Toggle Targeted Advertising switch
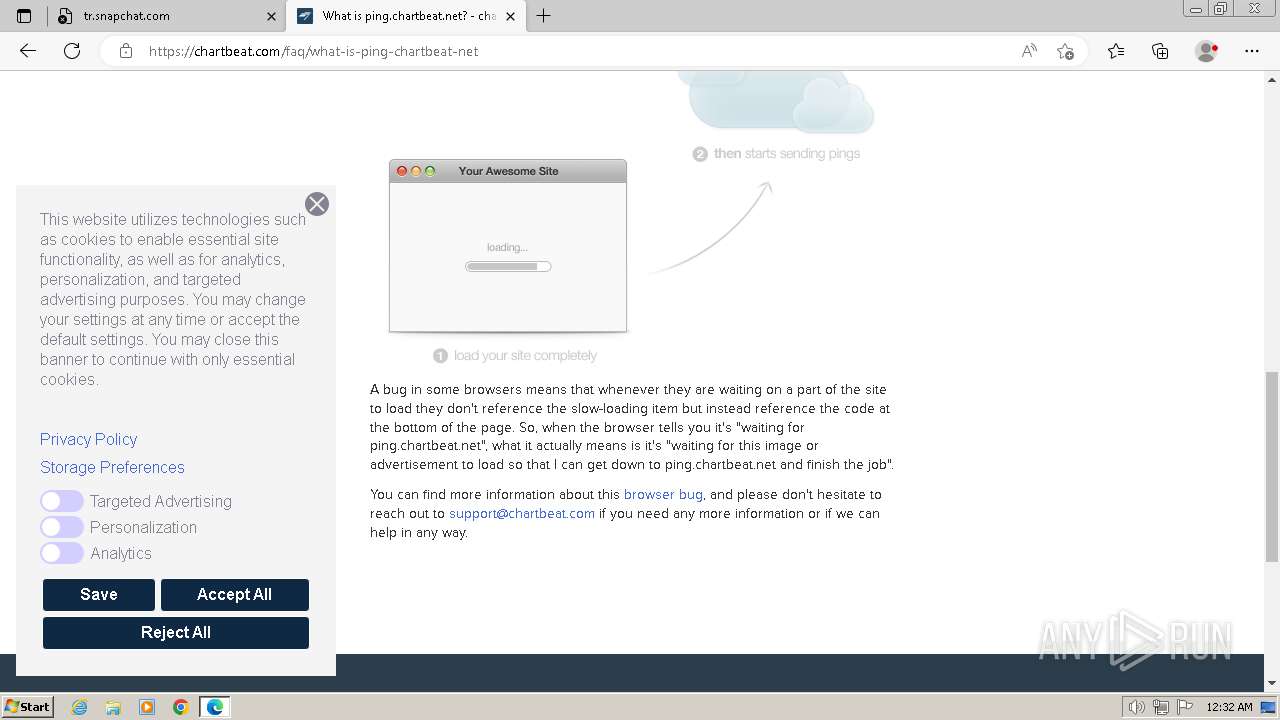Screen dimensions: 1280x720 point(62,501)
